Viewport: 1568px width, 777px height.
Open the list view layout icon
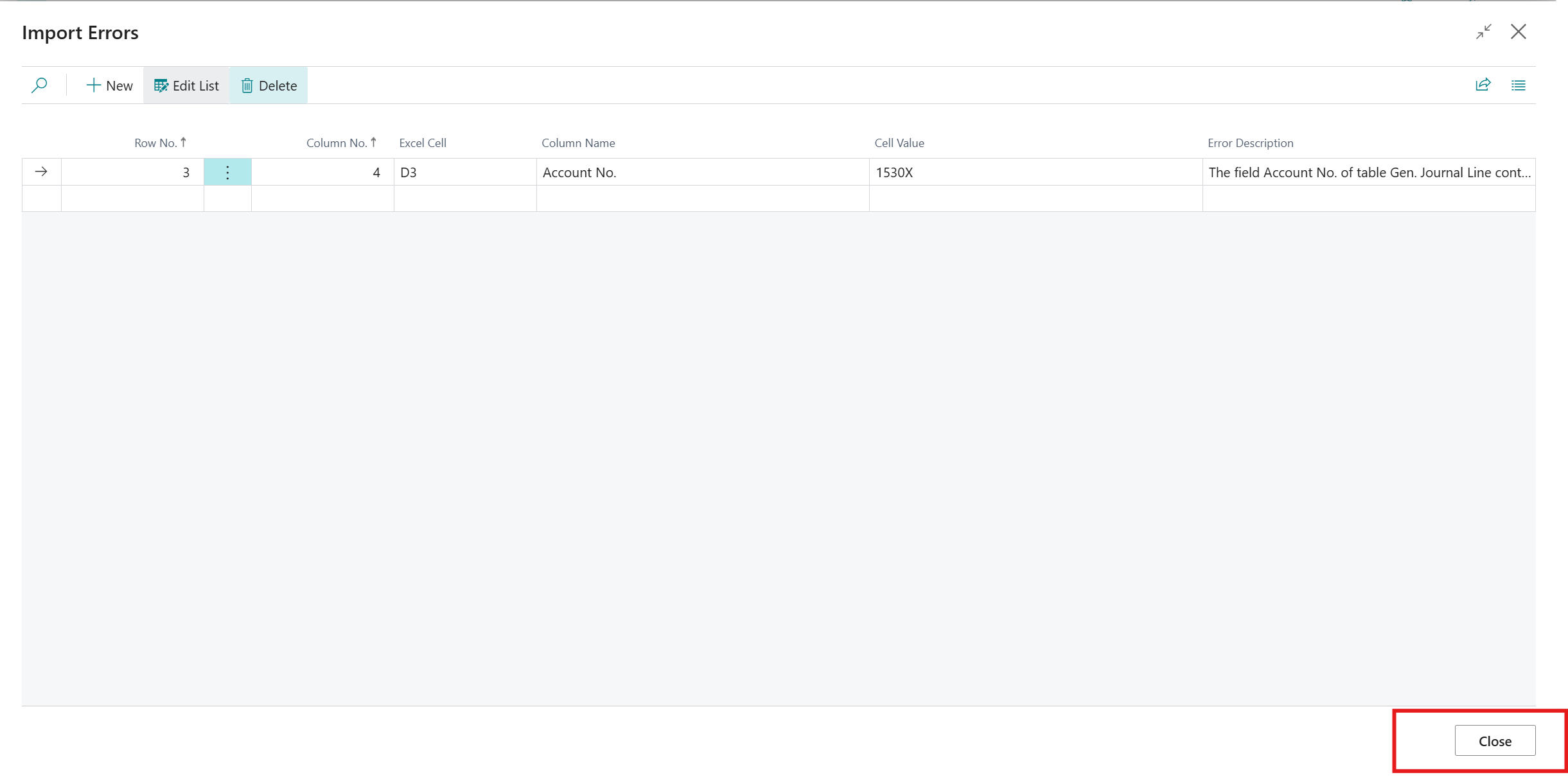(1518, 85)
